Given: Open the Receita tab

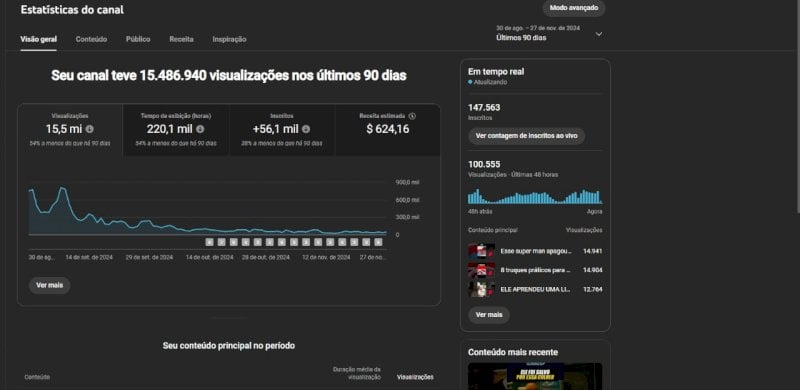Looking at the screenshot, I should coord(181,39).
